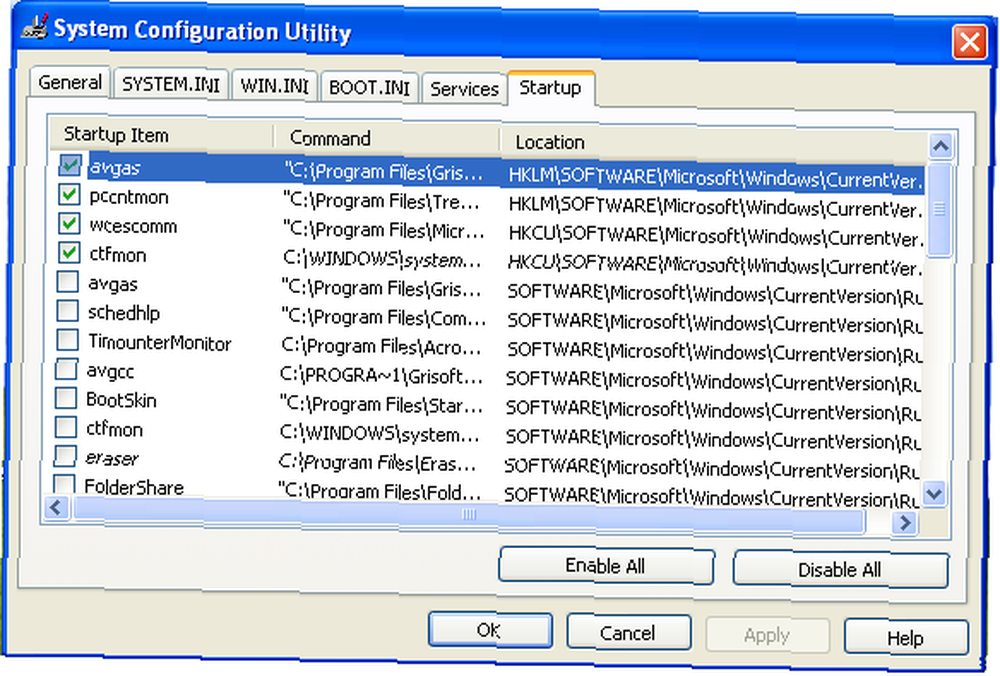Viewport: 1000px width, 676px height.
Task: Open the SYSTEM.INI tab
Action: [170, 84]
